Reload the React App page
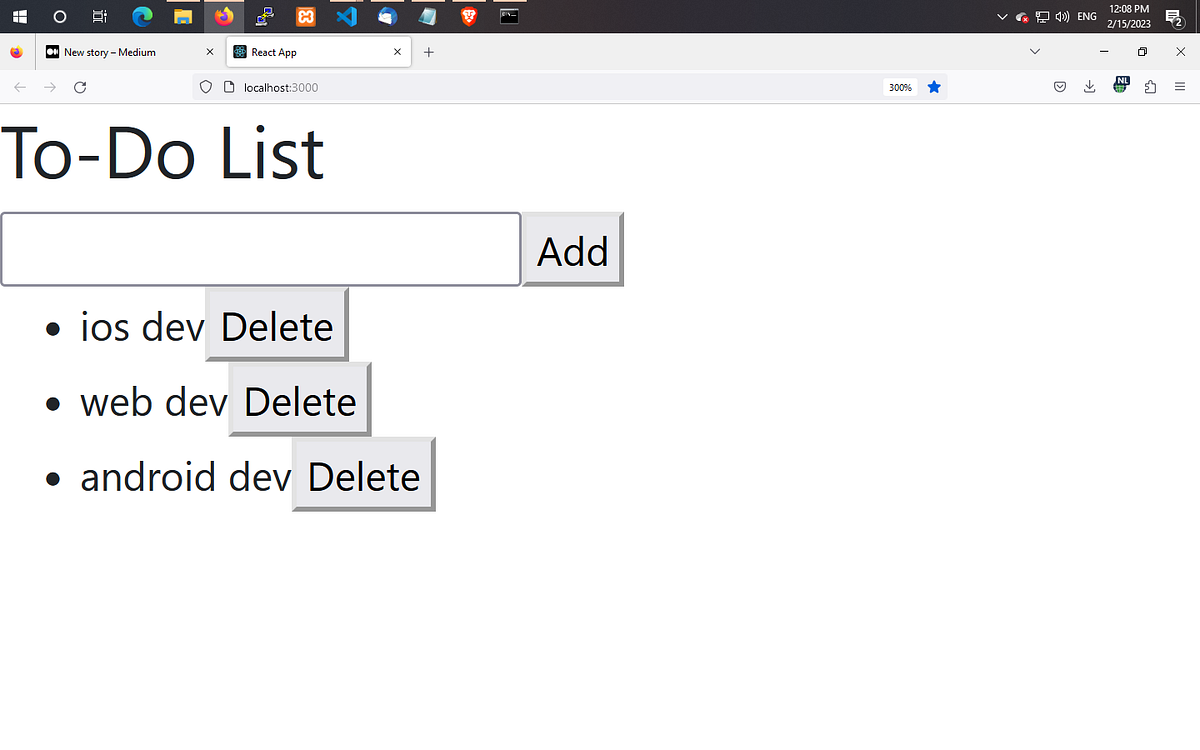This screenshot has width=1200, height=750. pos(80,87)
